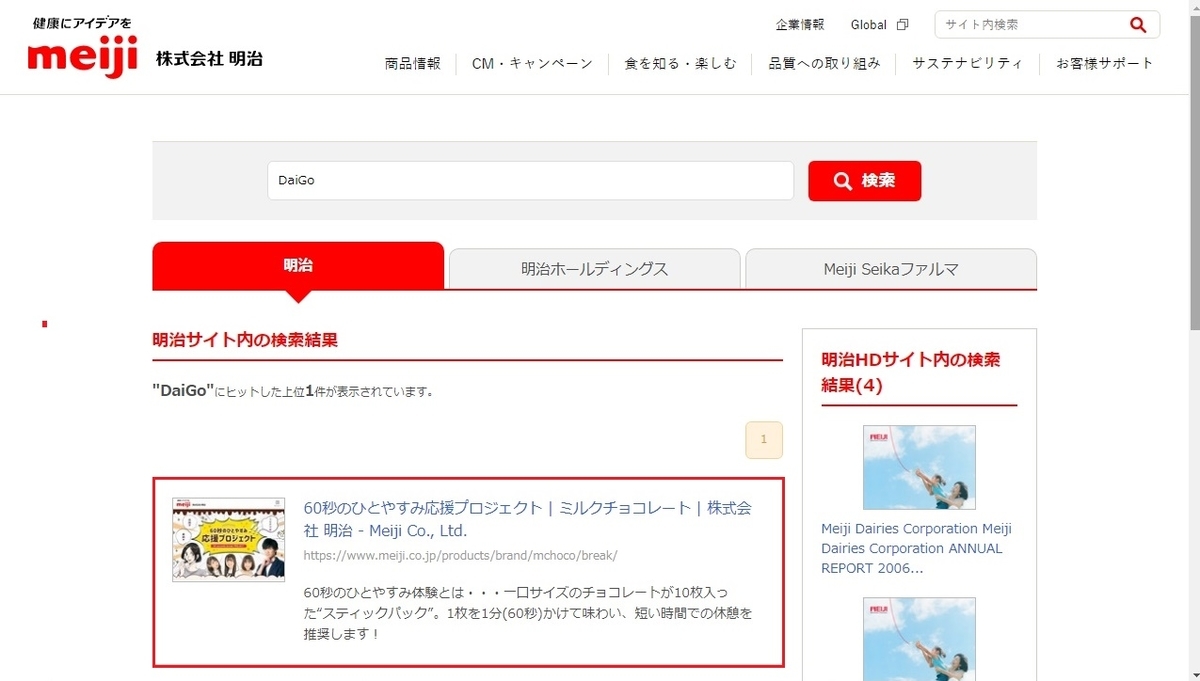This screenshot has width=1200, height=681.
Task: Open the サステナビリティ menu
Action: (967, 63)
